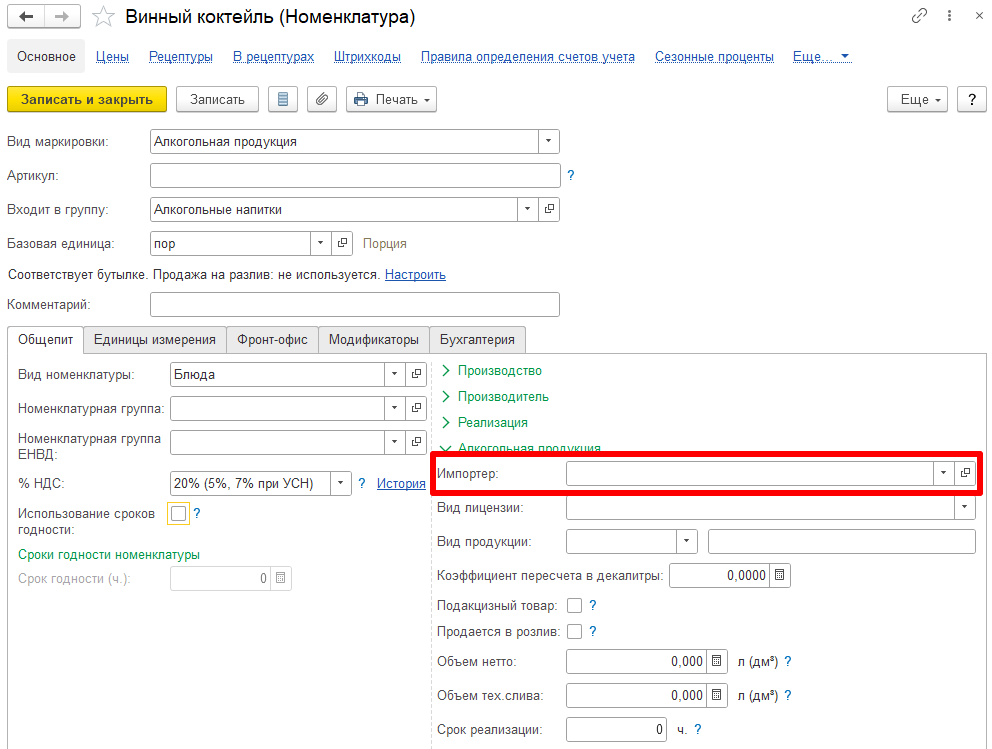Open Импортер item form icon
The width and height of the screenshot is (992, 749).
click(x=965, y=473)
